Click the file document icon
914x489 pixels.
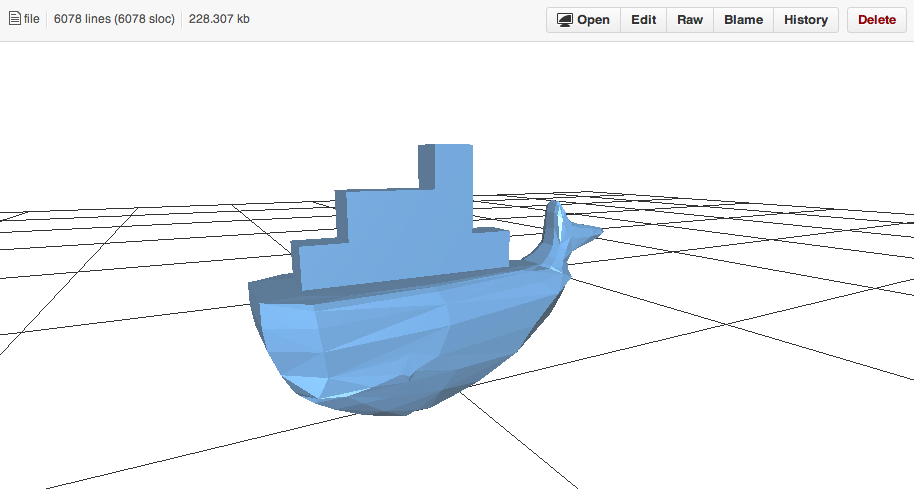click(x=15, y=19)
